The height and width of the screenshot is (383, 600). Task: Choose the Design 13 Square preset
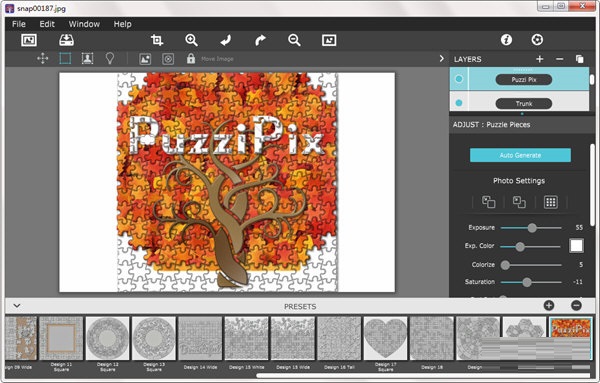154,338
